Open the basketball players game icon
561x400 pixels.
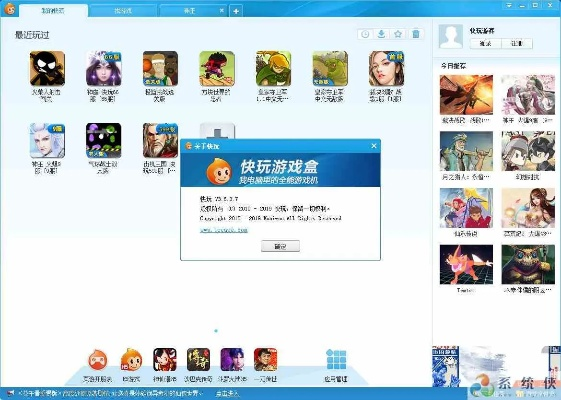click(160, 68)
